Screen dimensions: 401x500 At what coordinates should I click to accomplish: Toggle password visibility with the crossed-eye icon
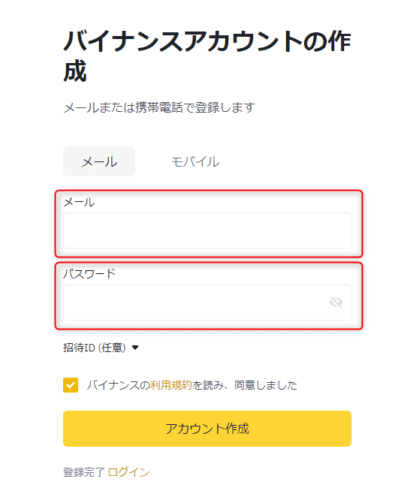click(x=336, y=302)
